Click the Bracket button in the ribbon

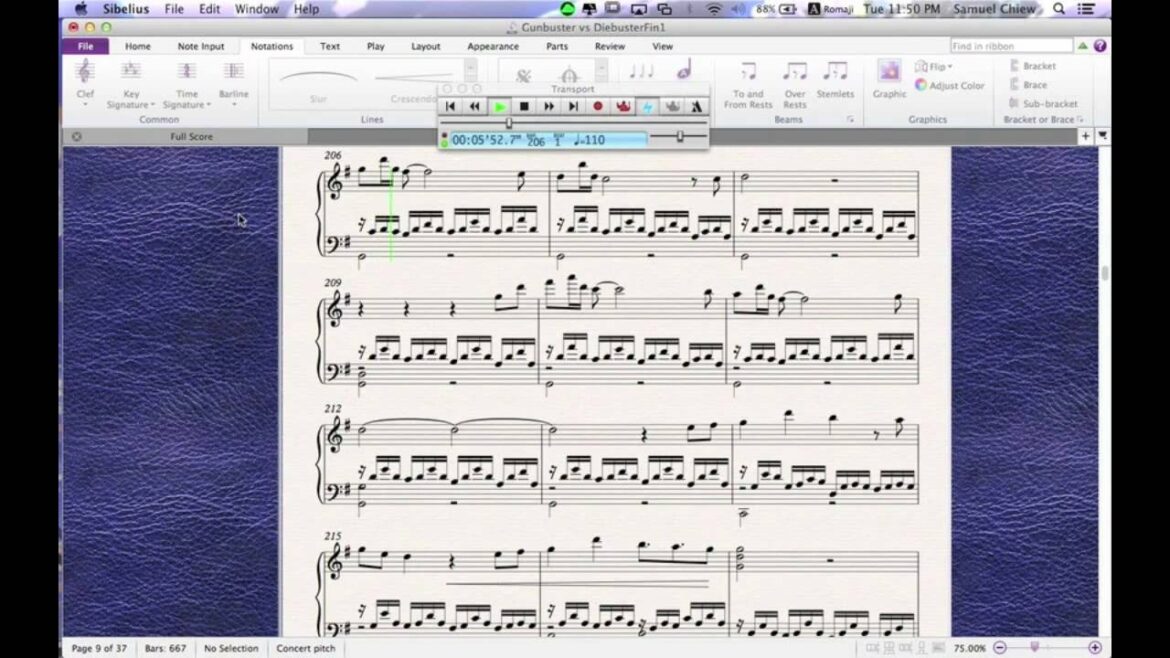tap(1032, 66)
